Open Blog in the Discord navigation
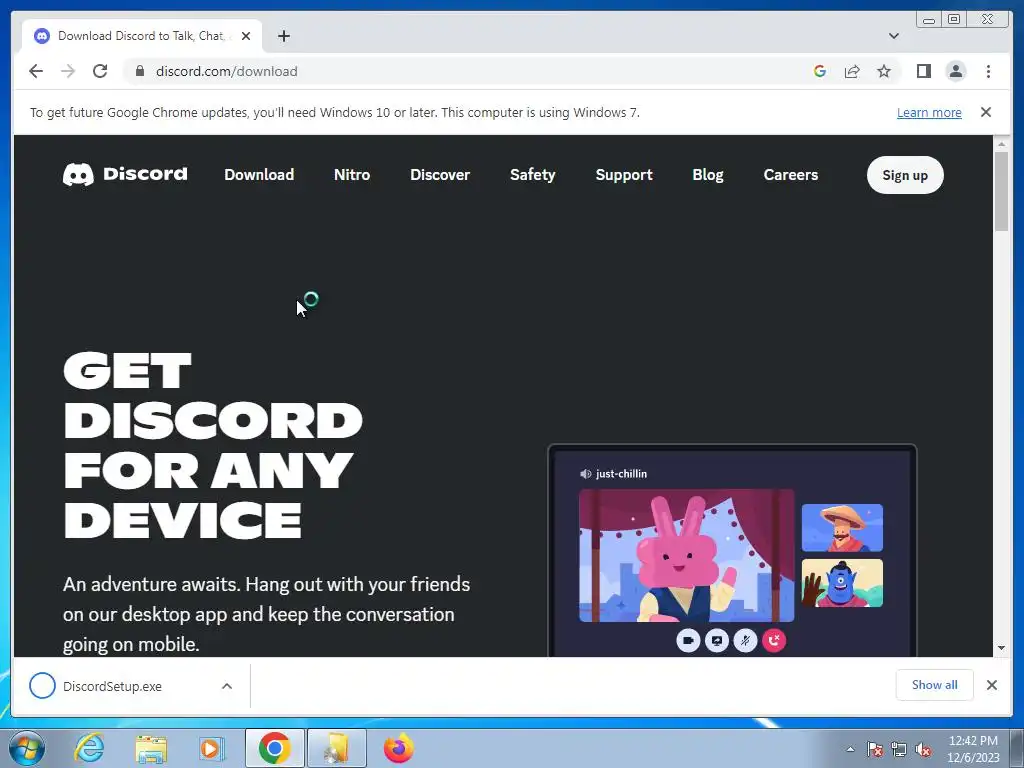 click(x=708, y=174)
